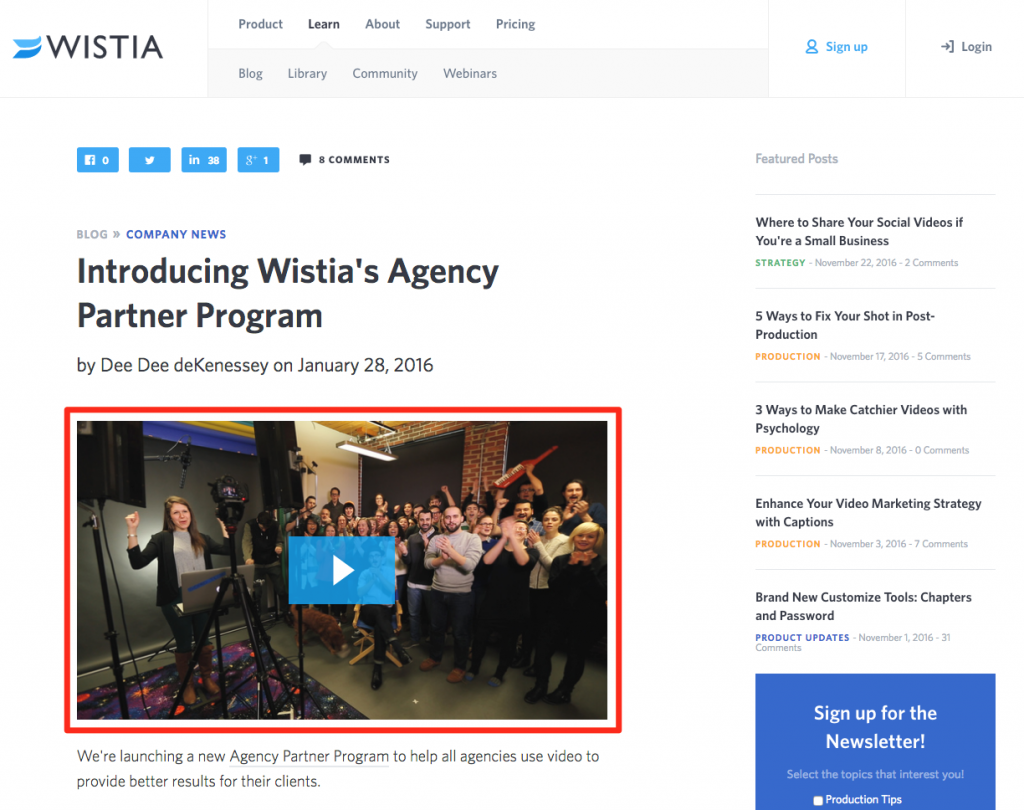This screenshot has width=1024, height=810.
Task: Click PRODUCTION tag dated November 17, 2016
Action: click(x=788, y=357)
